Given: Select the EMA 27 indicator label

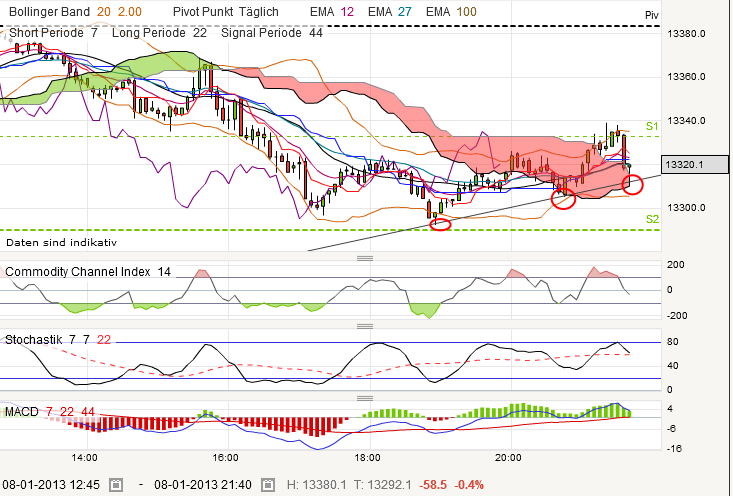Looking at the screenshot, I should [390, 12].
